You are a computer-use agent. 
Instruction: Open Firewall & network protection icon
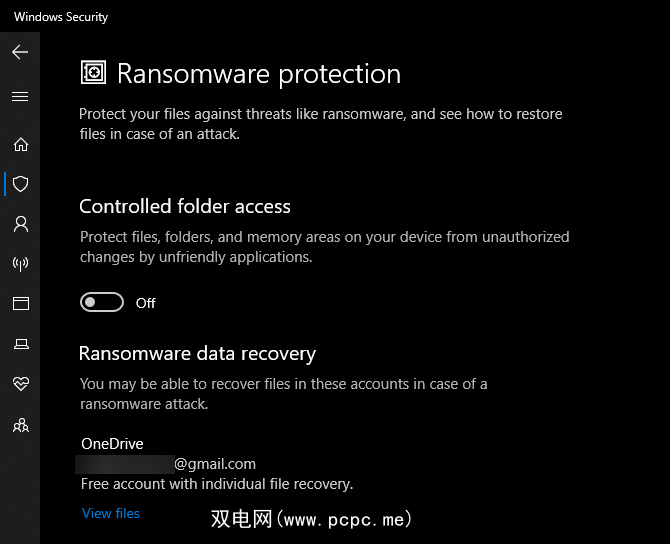[x=20, y=264]
